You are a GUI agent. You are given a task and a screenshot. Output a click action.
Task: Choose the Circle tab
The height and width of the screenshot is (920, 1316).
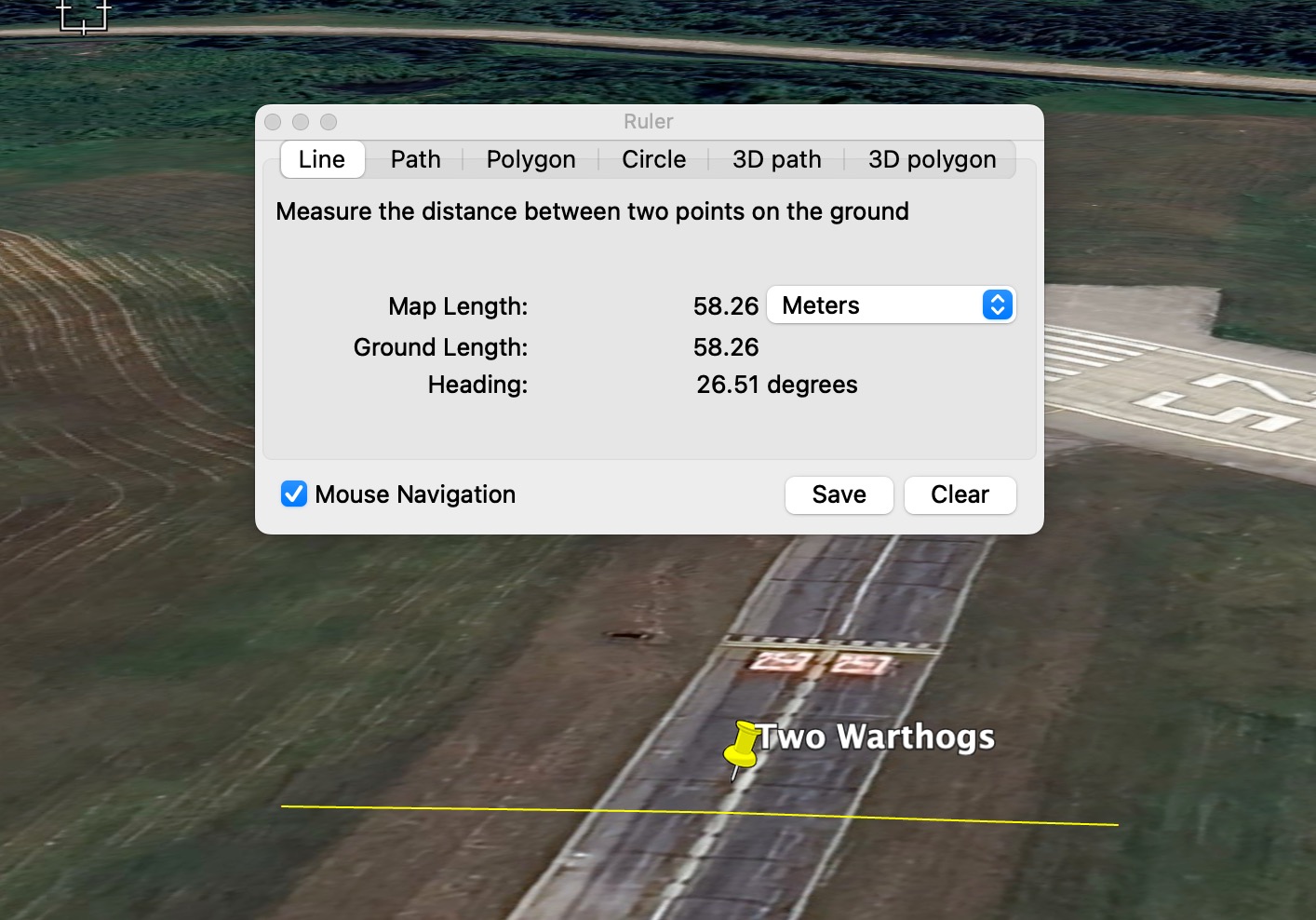pyautogui.click(x=653, y=159)
